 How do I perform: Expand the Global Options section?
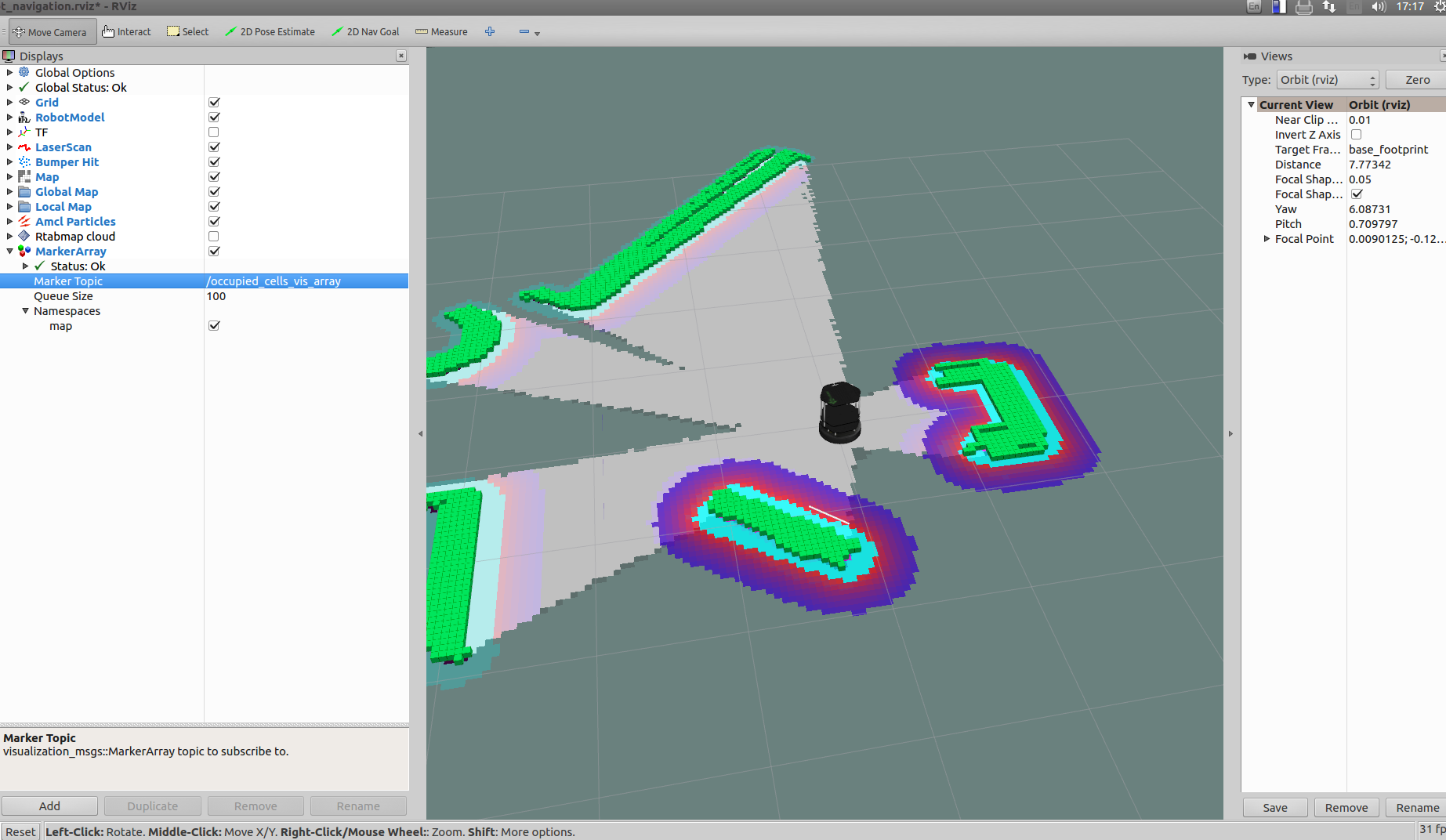[x=9, y=72]
